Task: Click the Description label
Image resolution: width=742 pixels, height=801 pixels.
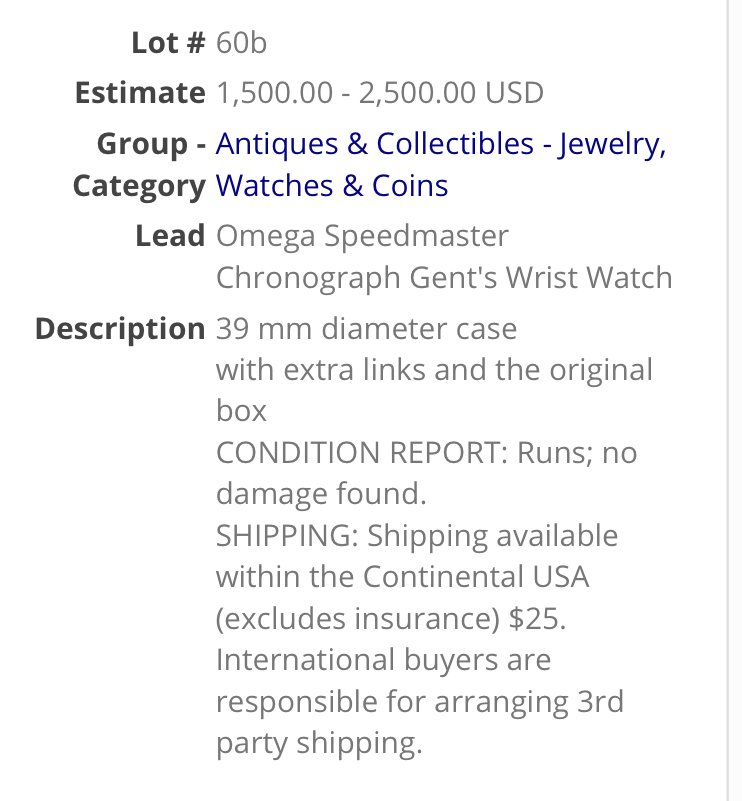Action: click(x=119, y=329)
